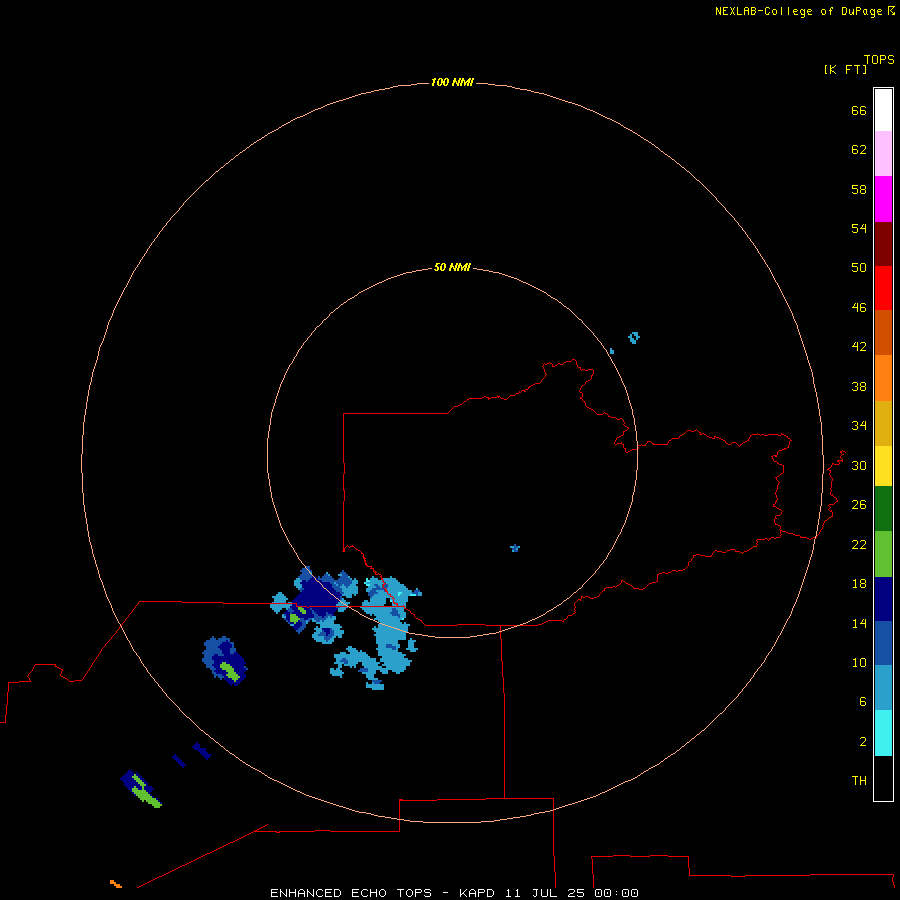Image resolution: width=900 pixels, height=900 pixels.
Task: Click the light pink 62 kft swatch
Action: (x=883, y=153)
